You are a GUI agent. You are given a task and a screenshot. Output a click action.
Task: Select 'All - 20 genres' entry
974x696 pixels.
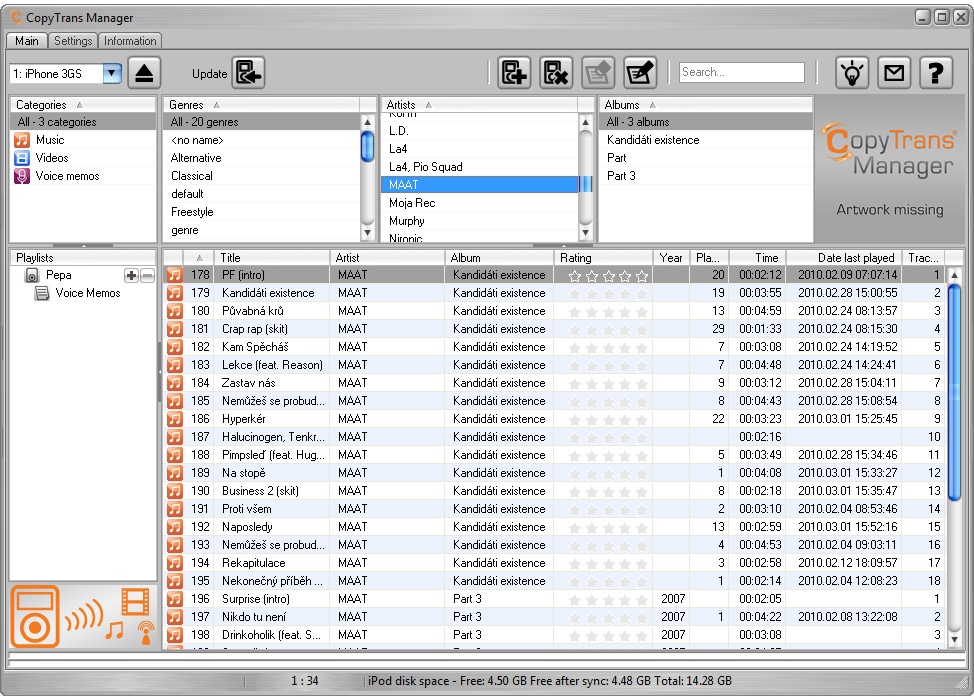262,122
